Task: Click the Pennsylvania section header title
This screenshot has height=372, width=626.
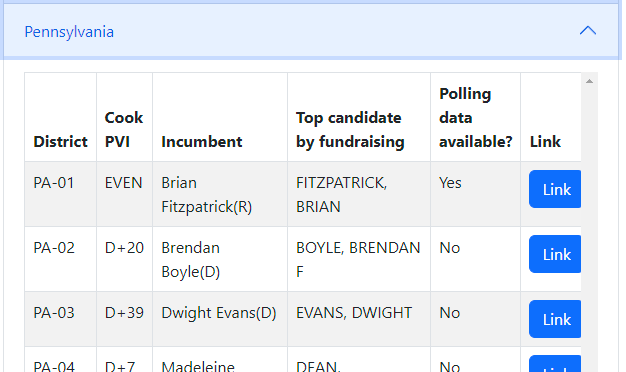Action: pos(69,32)
